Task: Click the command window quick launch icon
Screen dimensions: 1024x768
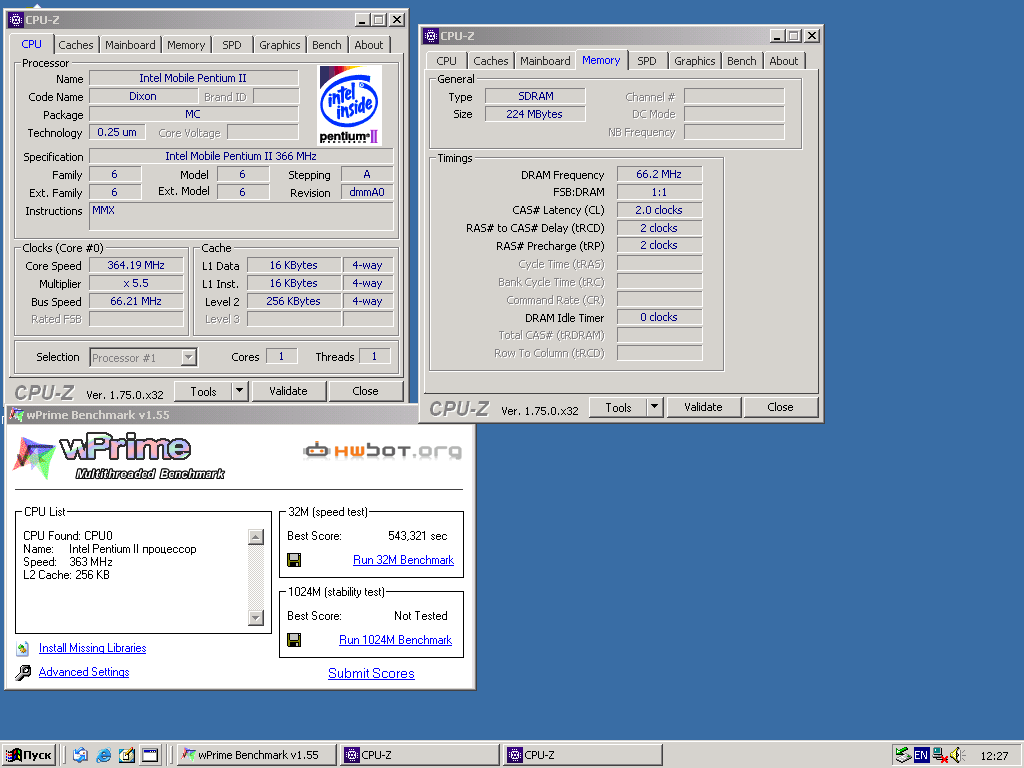Action: click(x=150, y=755)
